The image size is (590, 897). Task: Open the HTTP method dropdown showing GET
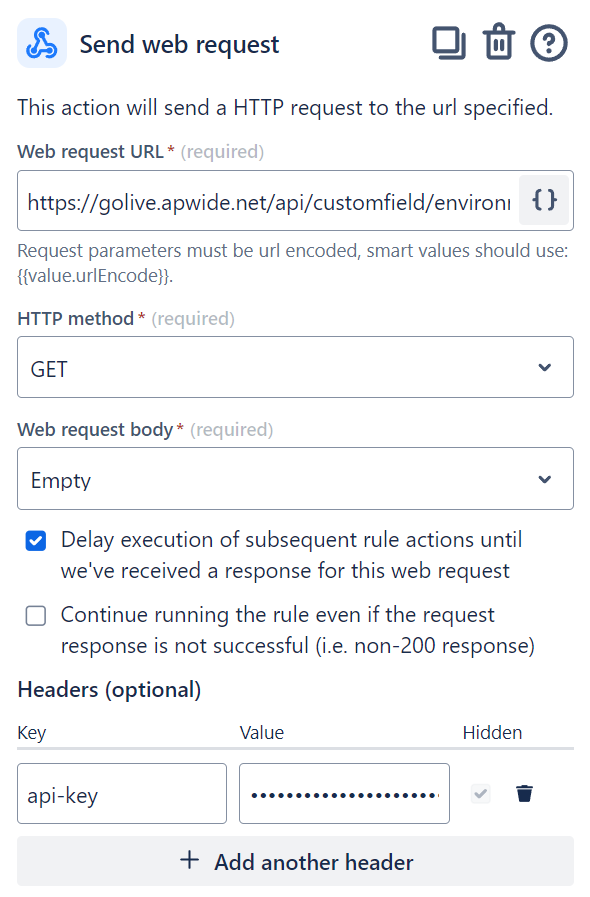[x=295, y=367]
